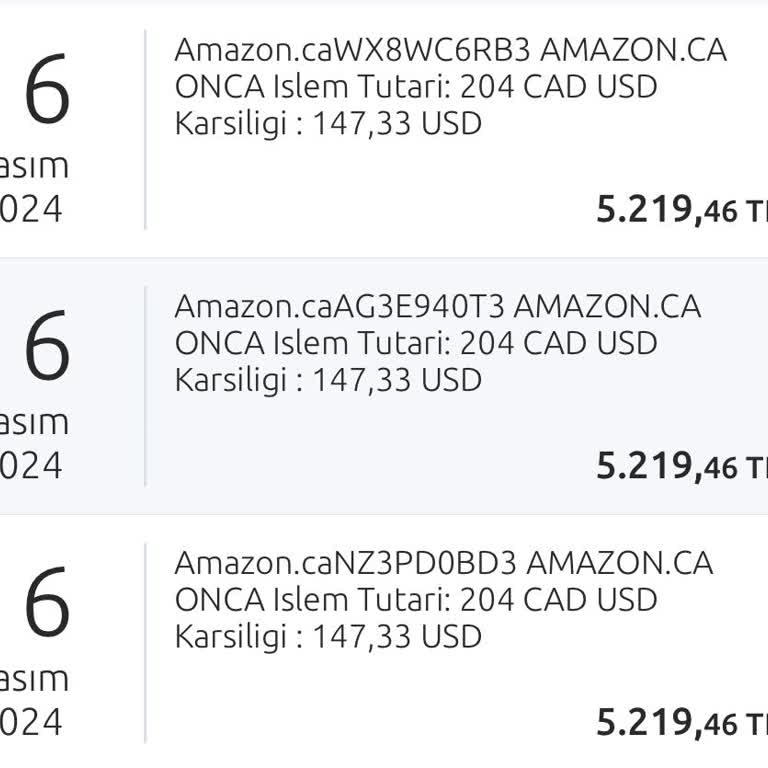Click the ONCA Islem Tutari line under WX8WC6RB3
The image size is (768, 768).
tap(416, 87)
